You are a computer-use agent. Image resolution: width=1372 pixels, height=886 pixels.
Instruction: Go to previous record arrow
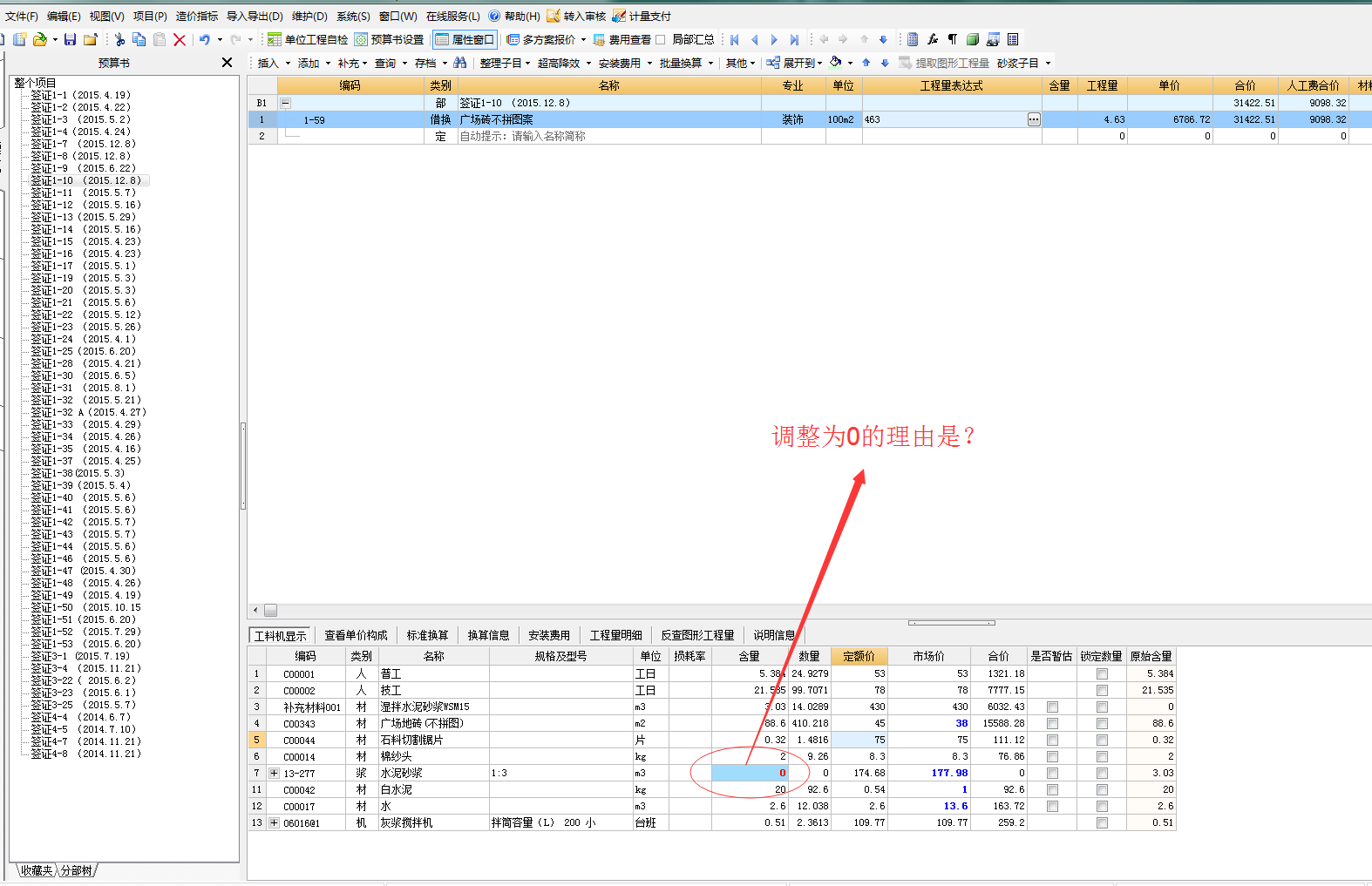tap(755, 39)
